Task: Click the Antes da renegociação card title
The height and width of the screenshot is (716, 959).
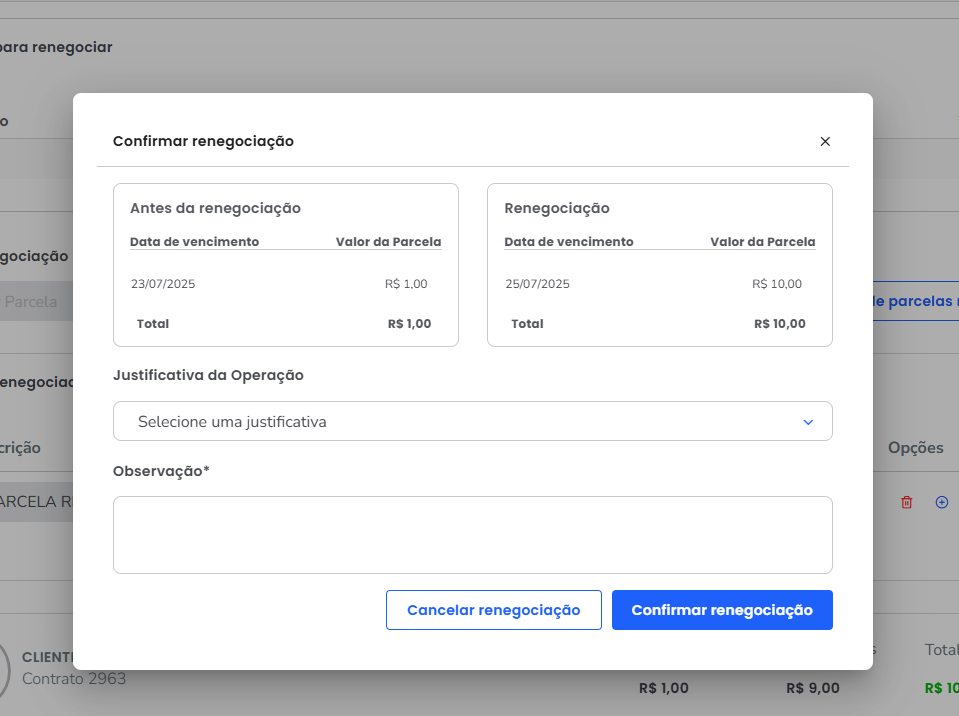Action: pyautogui.click(x=215, y=209)
